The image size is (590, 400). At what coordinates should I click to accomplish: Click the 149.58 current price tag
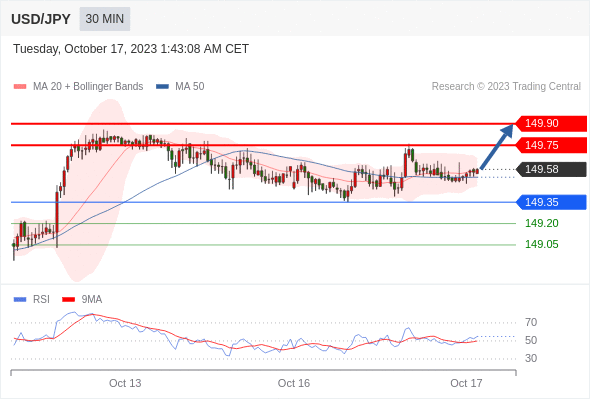551,169
